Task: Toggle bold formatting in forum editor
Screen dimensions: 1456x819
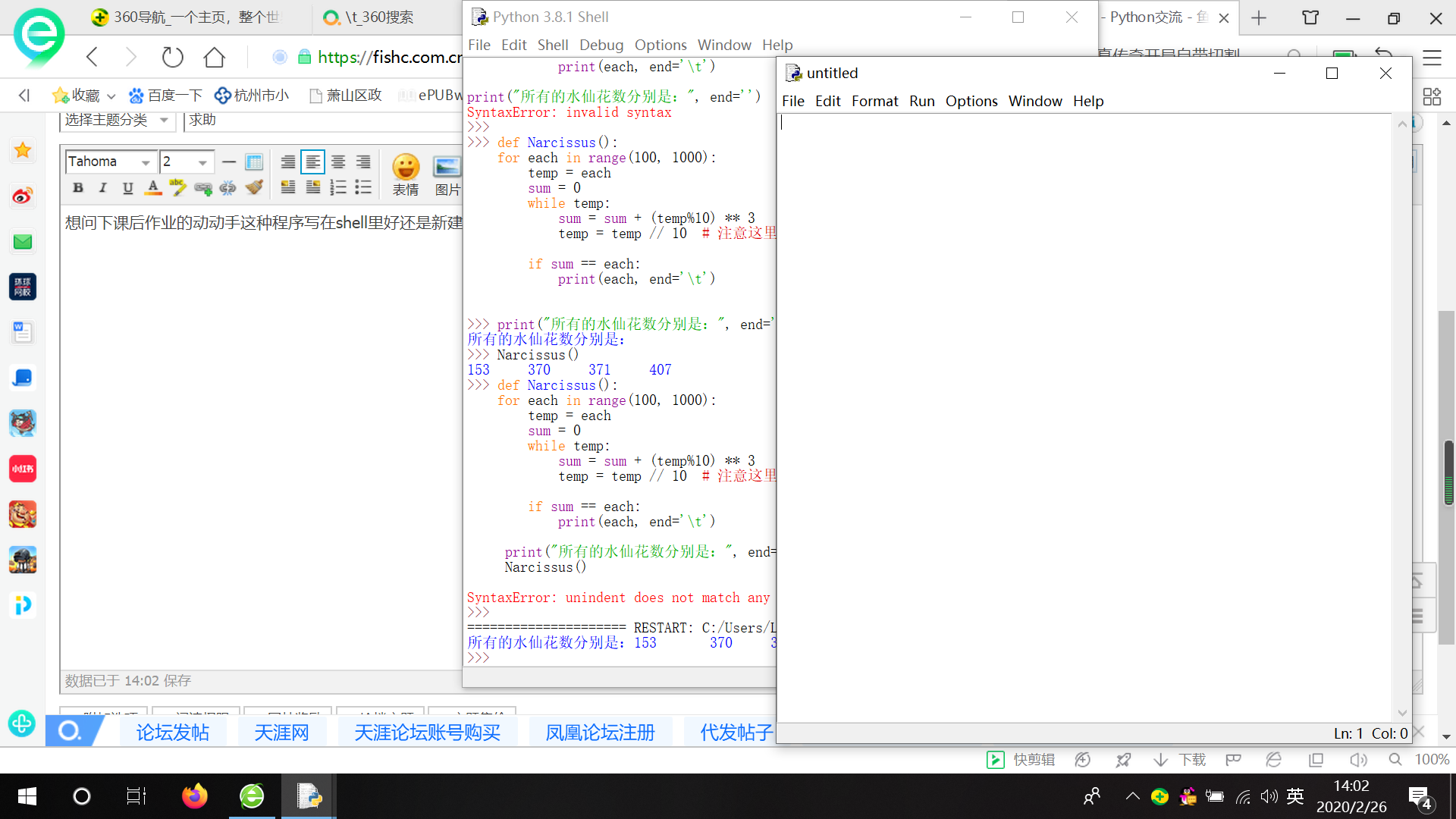Action: [78, 187]
